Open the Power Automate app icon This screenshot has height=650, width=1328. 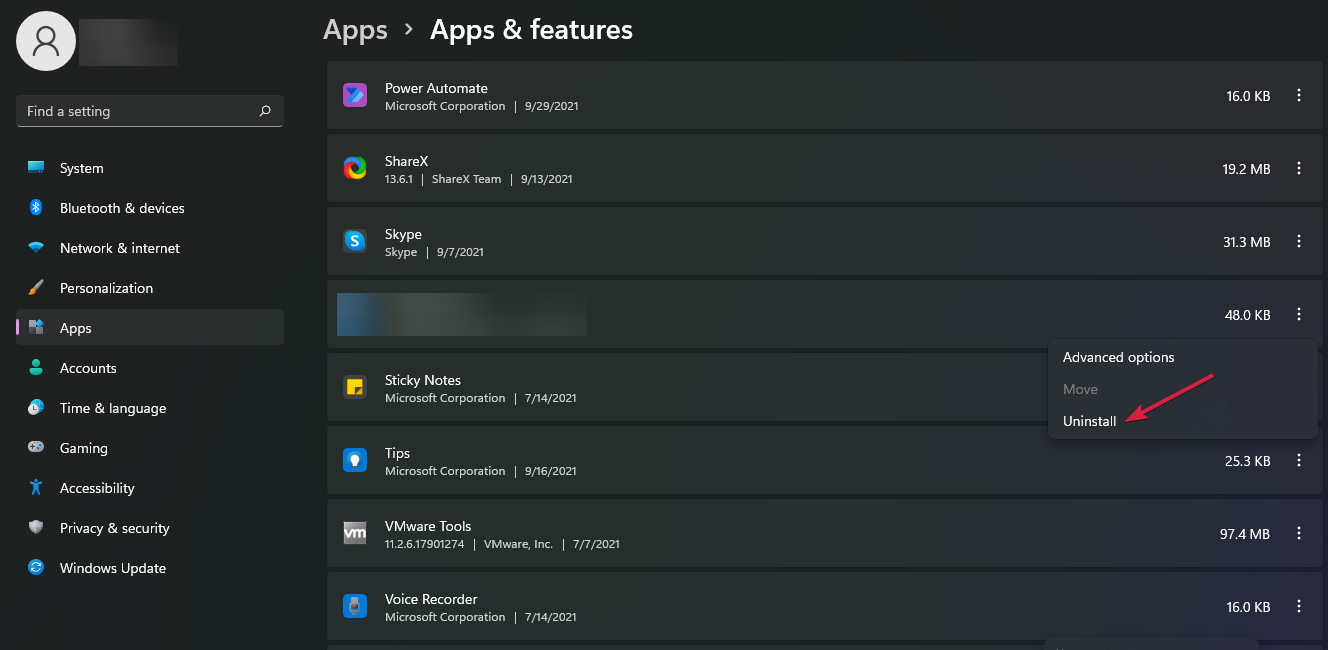pyautogui.click(x=355, y=95)
